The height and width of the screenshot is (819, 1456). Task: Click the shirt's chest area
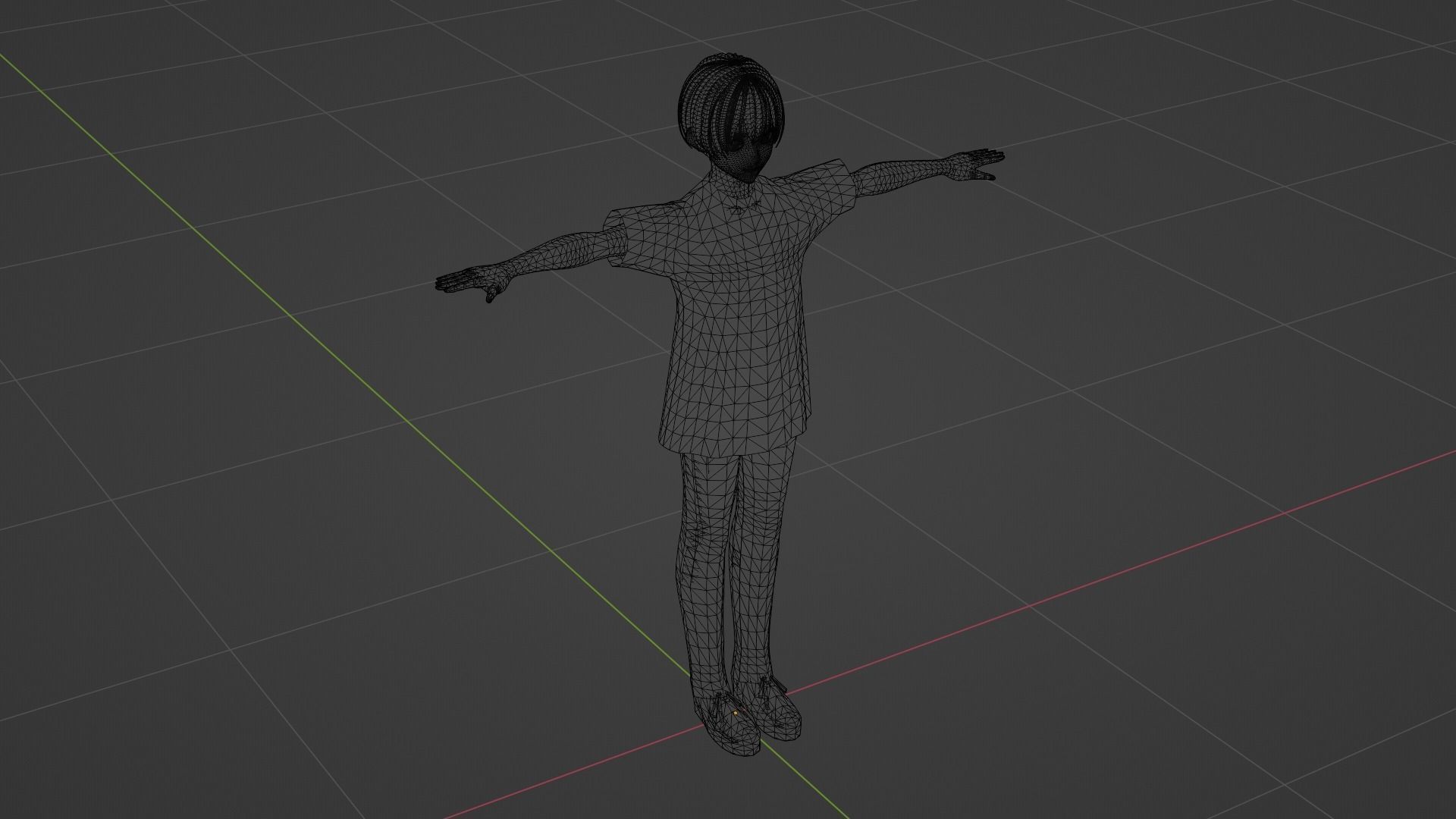739,250
